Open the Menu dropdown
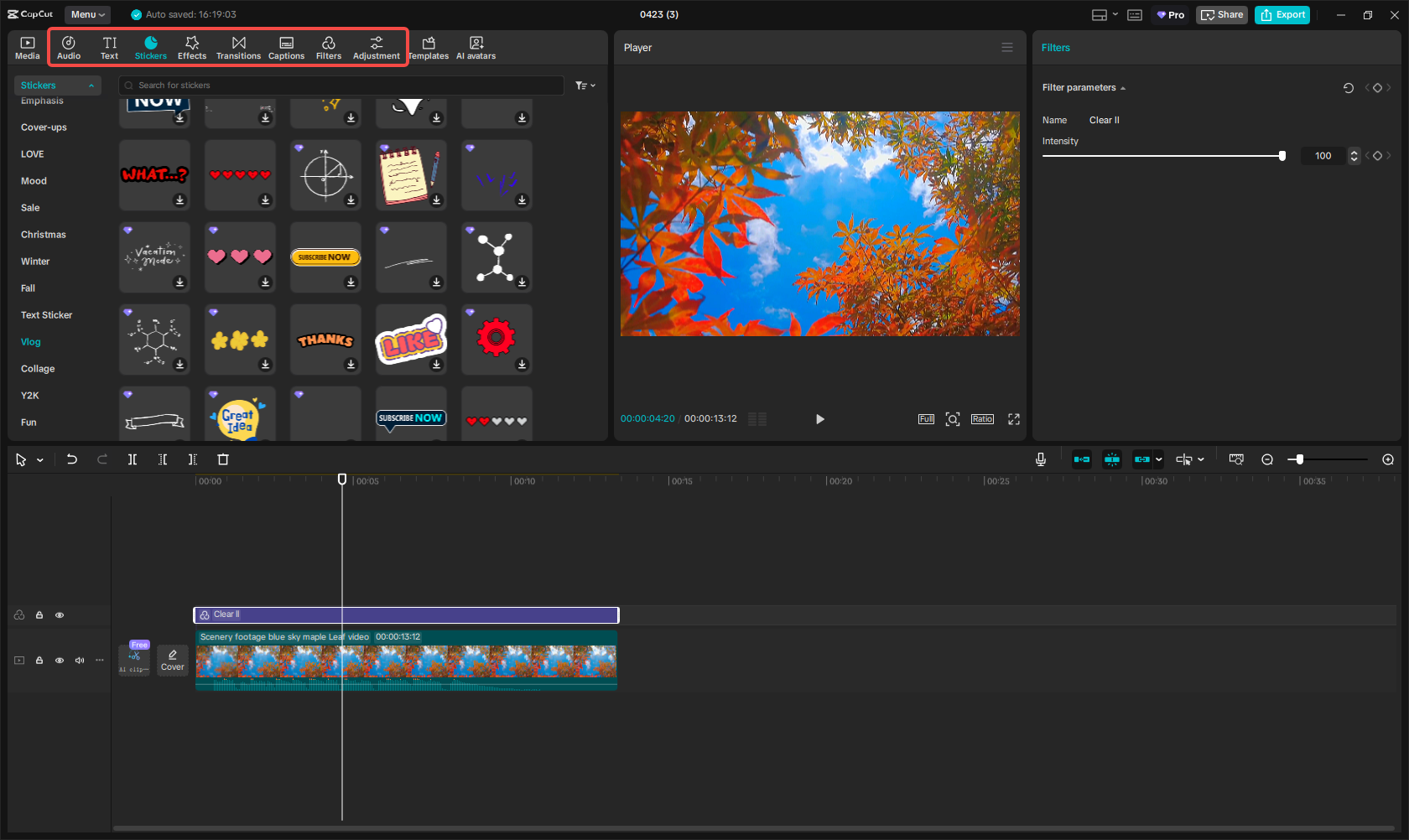Viewport: 1409px width, 840px height. tap(87, 14)
